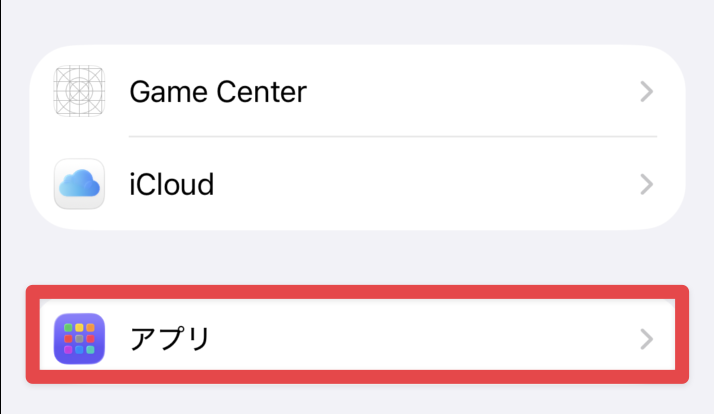Tap the Game Center grid icon
Viewport: 714px width, 414px height.
[80, 92]
